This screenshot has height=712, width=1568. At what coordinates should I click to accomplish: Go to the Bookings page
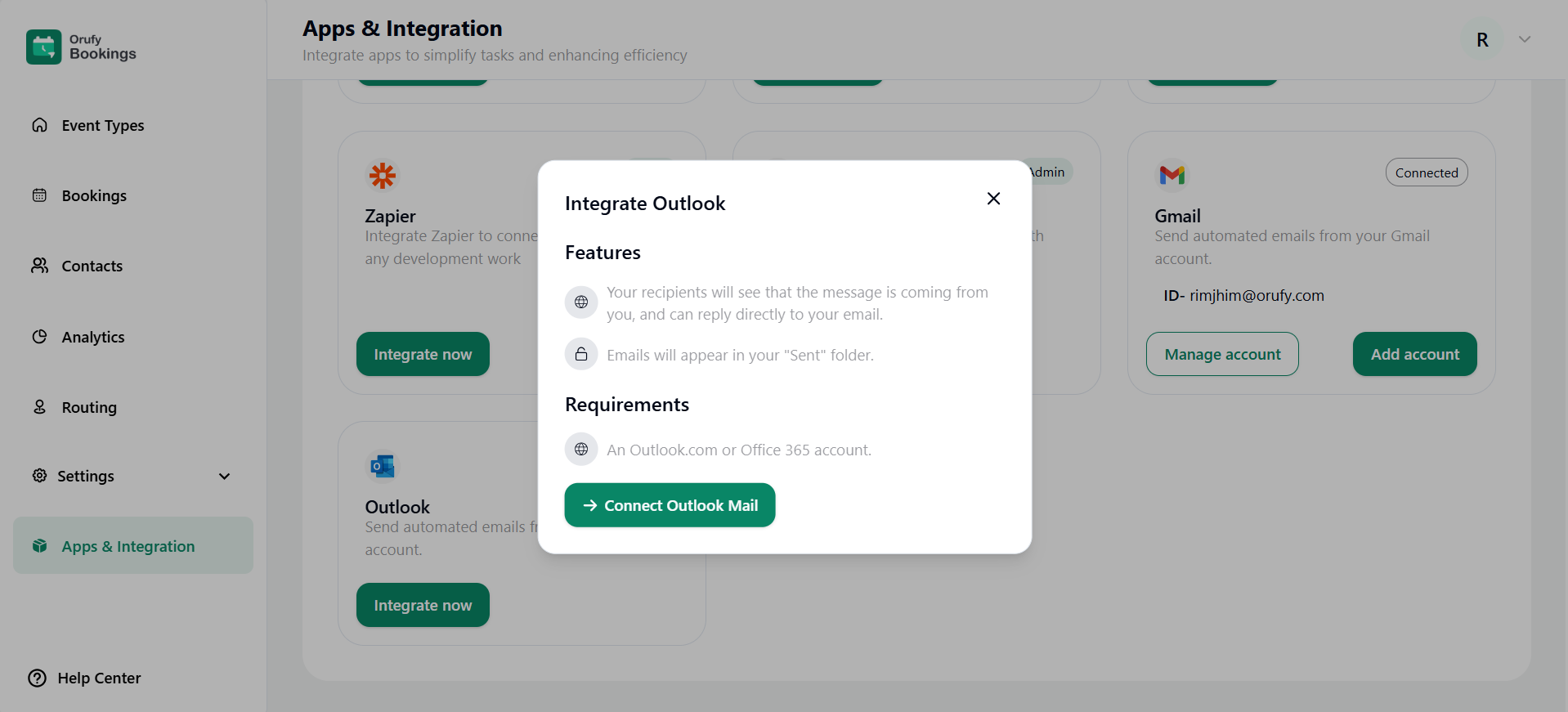[94, 195]
